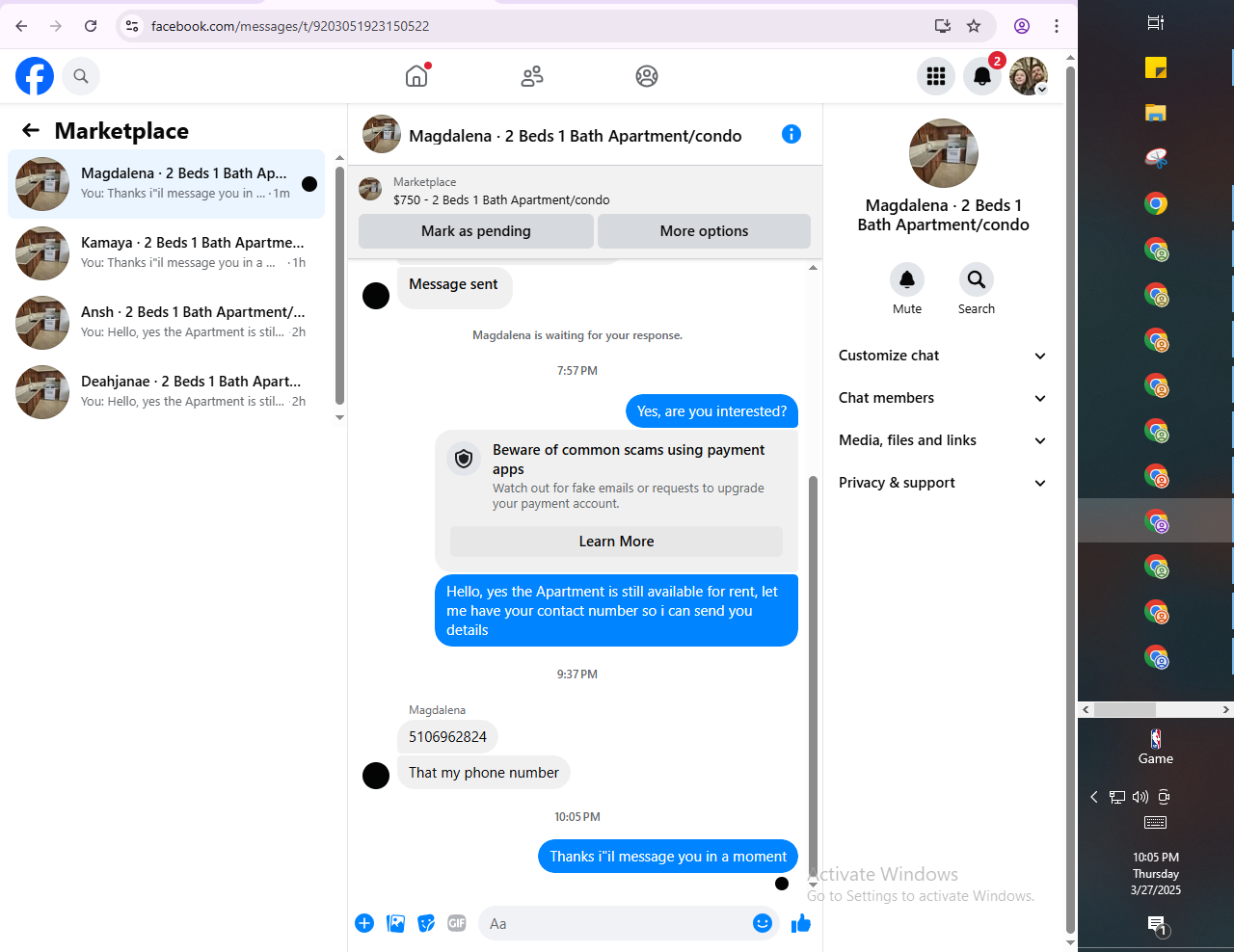Viewport: 1234px width, 952px height.
Task: Expand the Customize chat section
Action: pos(942,356)
